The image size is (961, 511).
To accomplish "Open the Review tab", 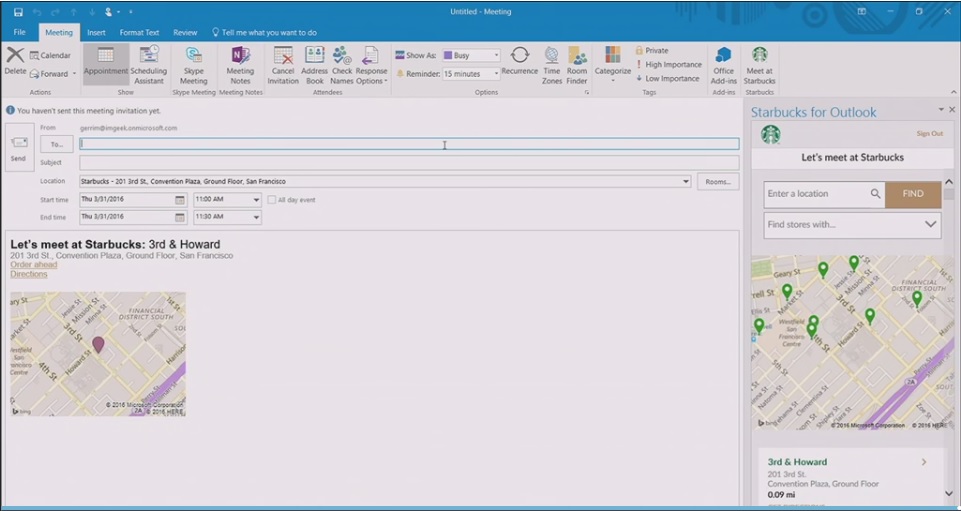I will (x=185, y=32).
